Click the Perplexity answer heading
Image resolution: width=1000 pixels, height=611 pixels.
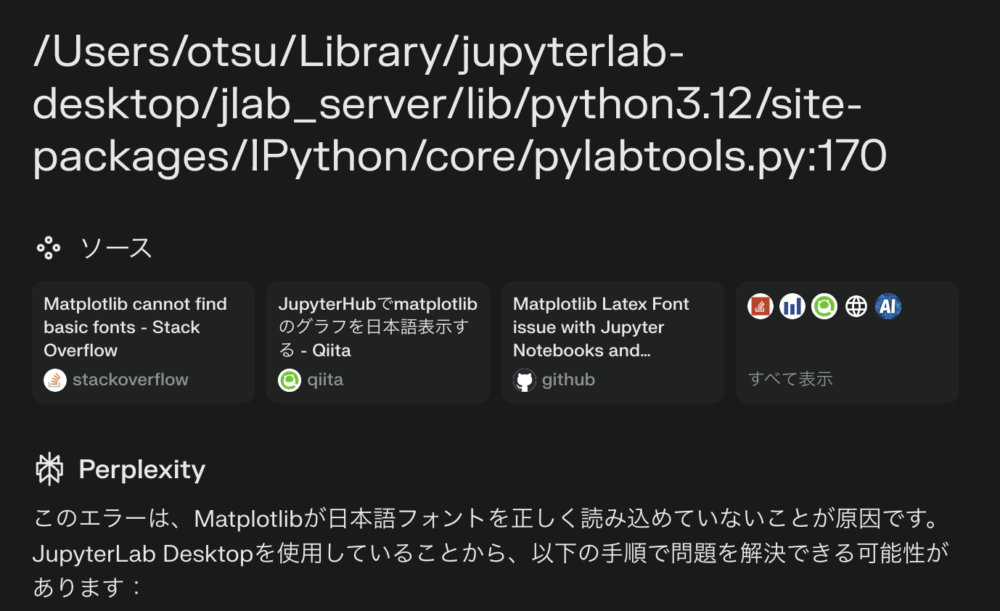142,470
